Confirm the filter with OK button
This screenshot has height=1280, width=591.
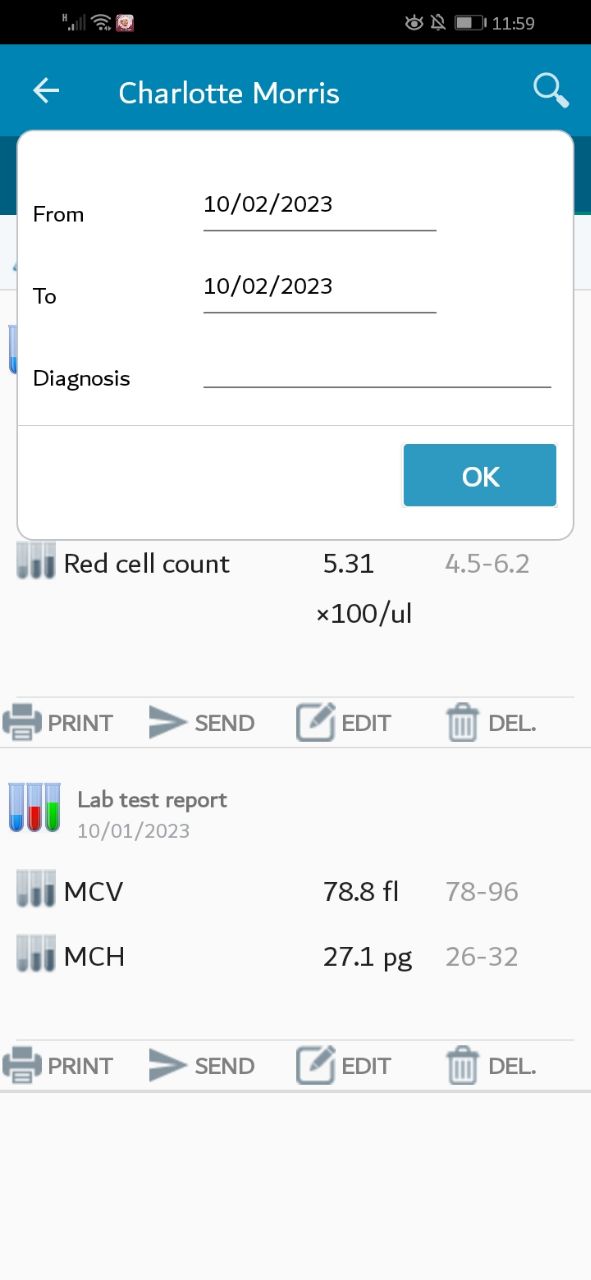coord(480,476)
